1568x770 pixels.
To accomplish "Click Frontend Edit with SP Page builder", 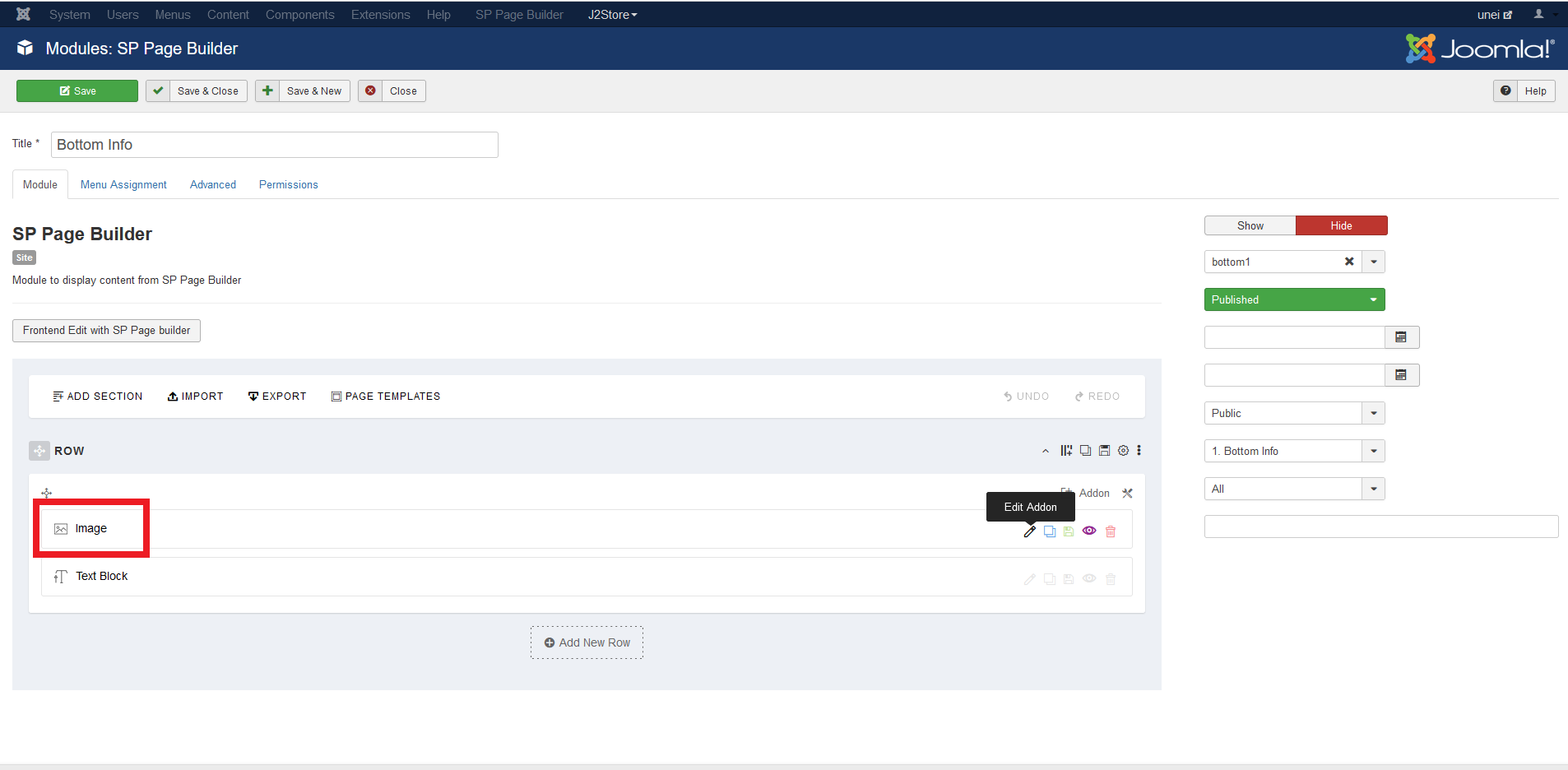I will click(106, 331).
